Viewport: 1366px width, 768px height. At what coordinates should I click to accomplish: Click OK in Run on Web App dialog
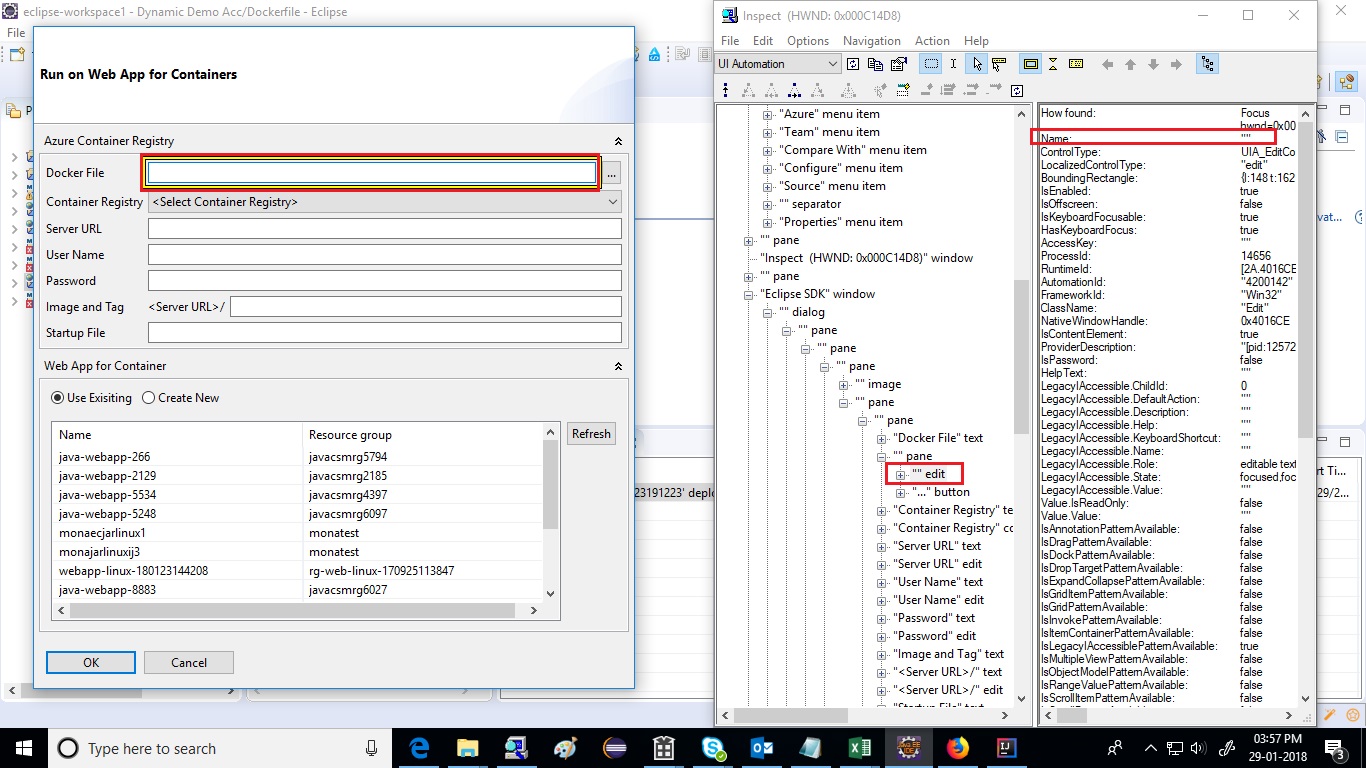click(90, 662)
